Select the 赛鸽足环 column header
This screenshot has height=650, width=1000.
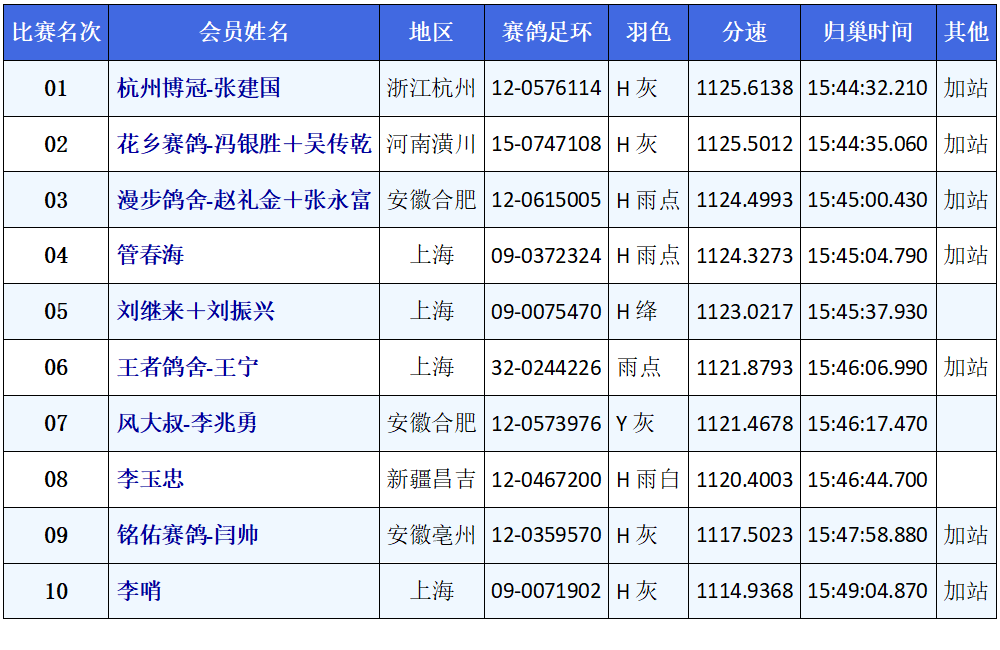(x=546, y=32)
